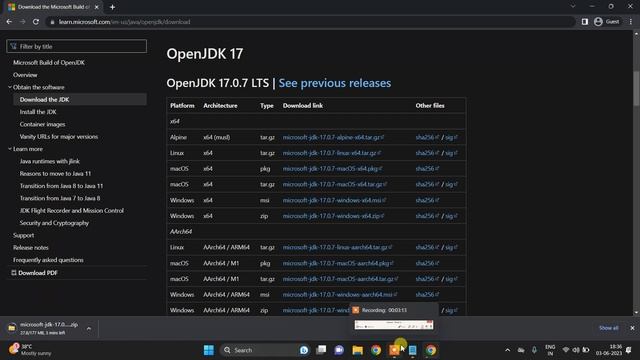Open sig file for Alpine row

451,138
